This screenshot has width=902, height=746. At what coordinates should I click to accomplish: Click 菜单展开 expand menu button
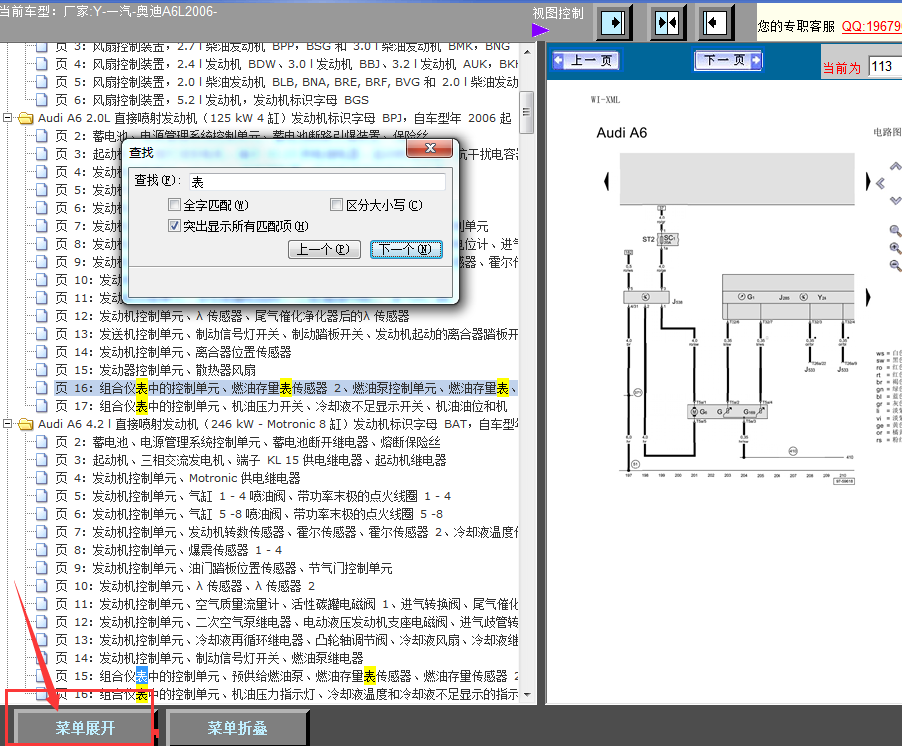pyautogui.click(x=85, y=728)
